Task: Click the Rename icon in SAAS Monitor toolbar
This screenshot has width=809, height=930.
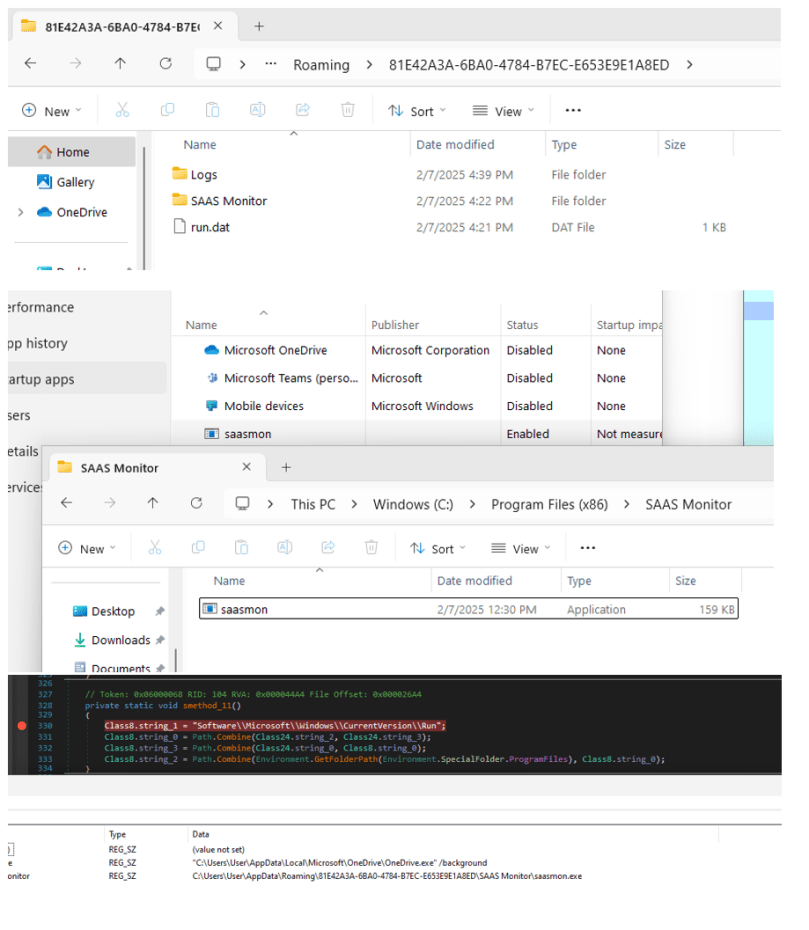Action: [x=284, y=548]
